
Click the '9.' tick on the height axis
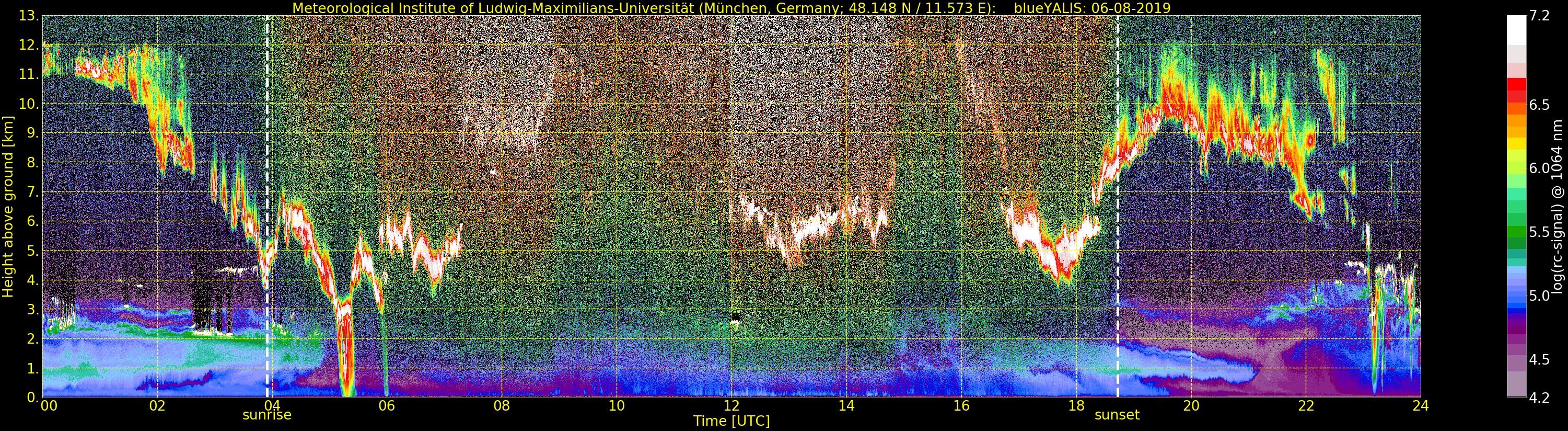coord(33,133)
